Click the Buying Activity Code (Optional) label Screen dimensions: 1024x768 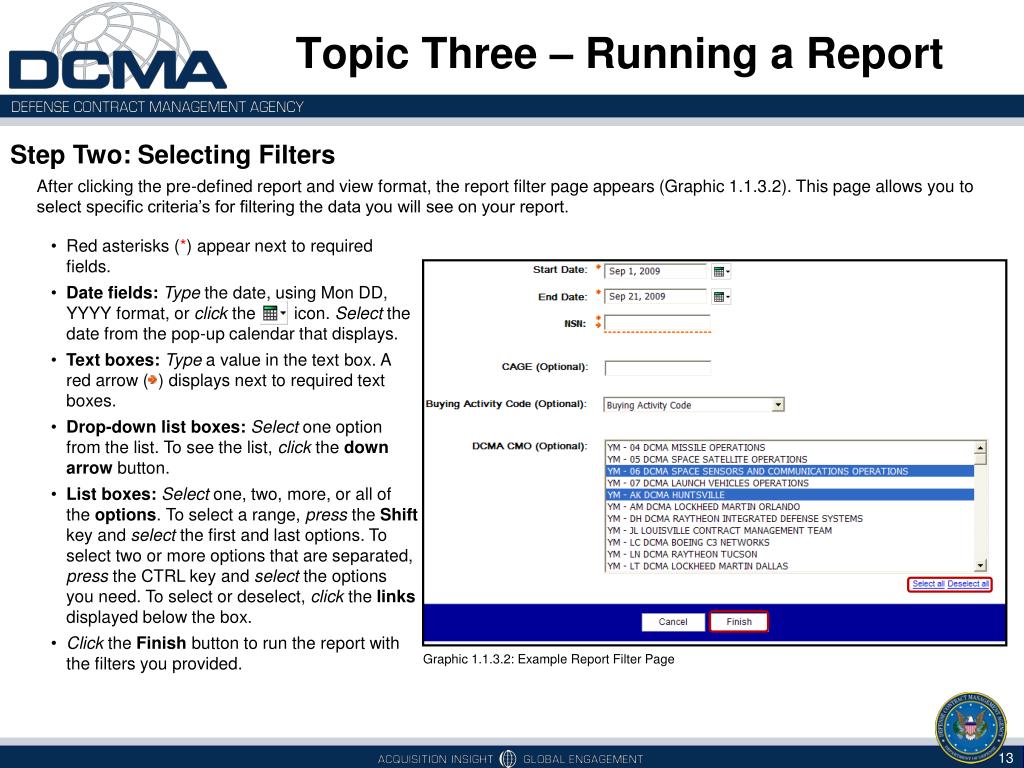coord(506,404)
